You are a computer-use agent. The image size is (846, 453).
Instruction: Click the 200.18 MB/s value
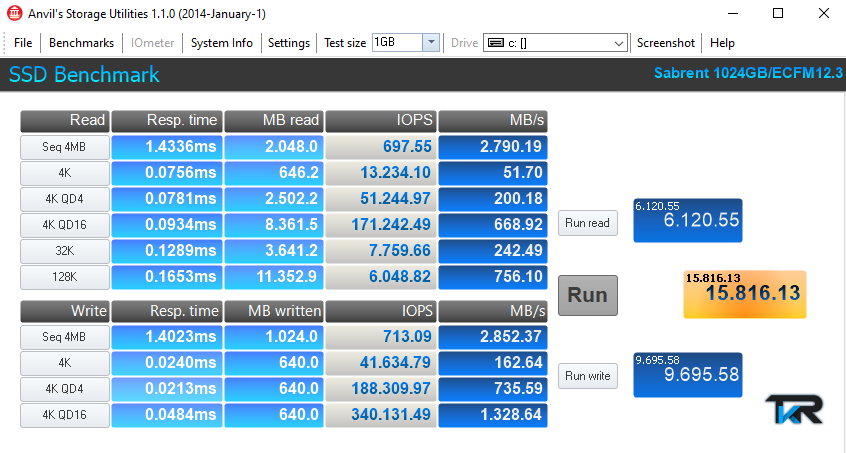[x=493, y=199]
